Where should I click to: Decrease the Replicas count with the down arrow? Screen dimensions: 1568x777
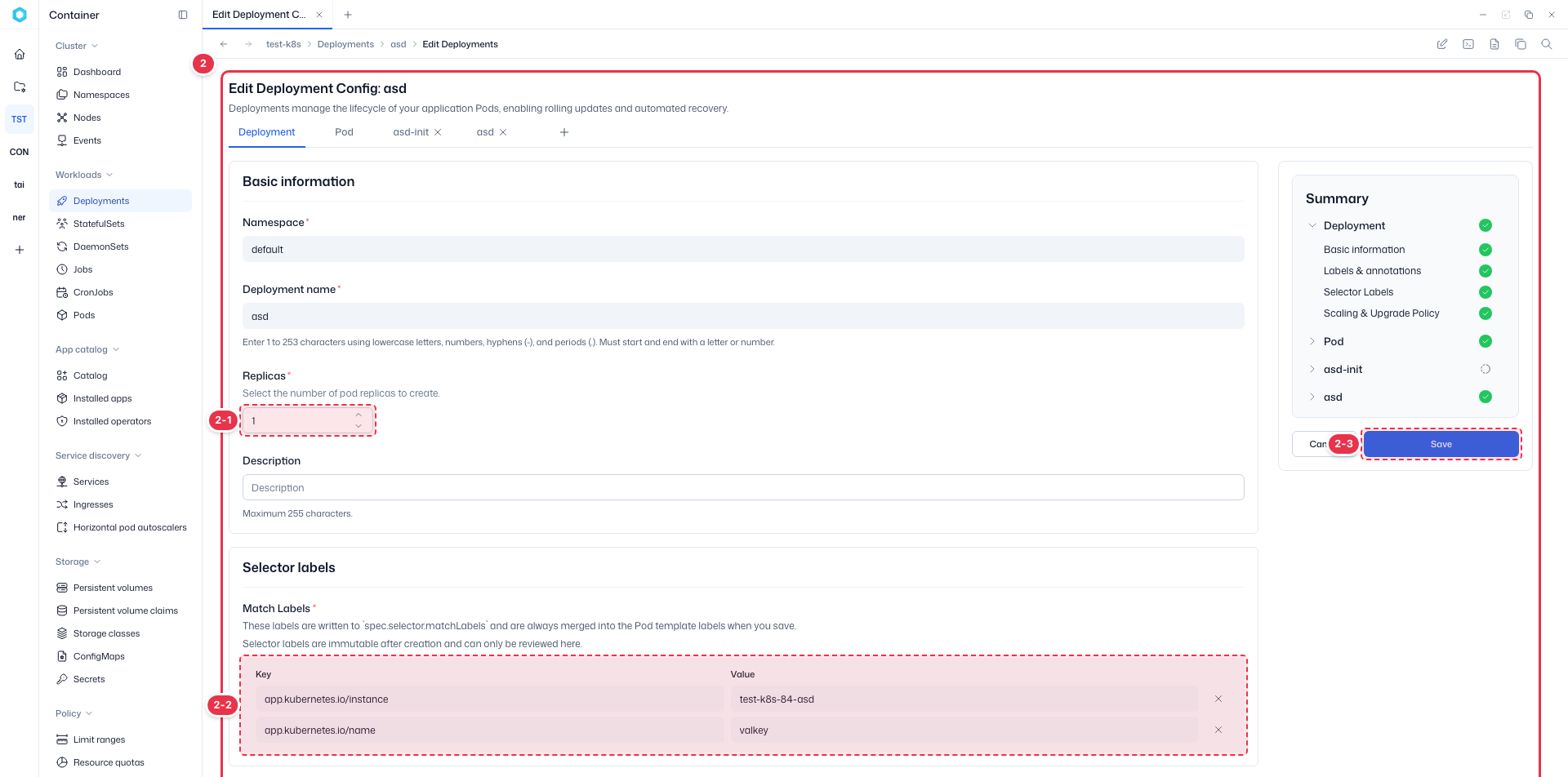[x=359, y=426]
